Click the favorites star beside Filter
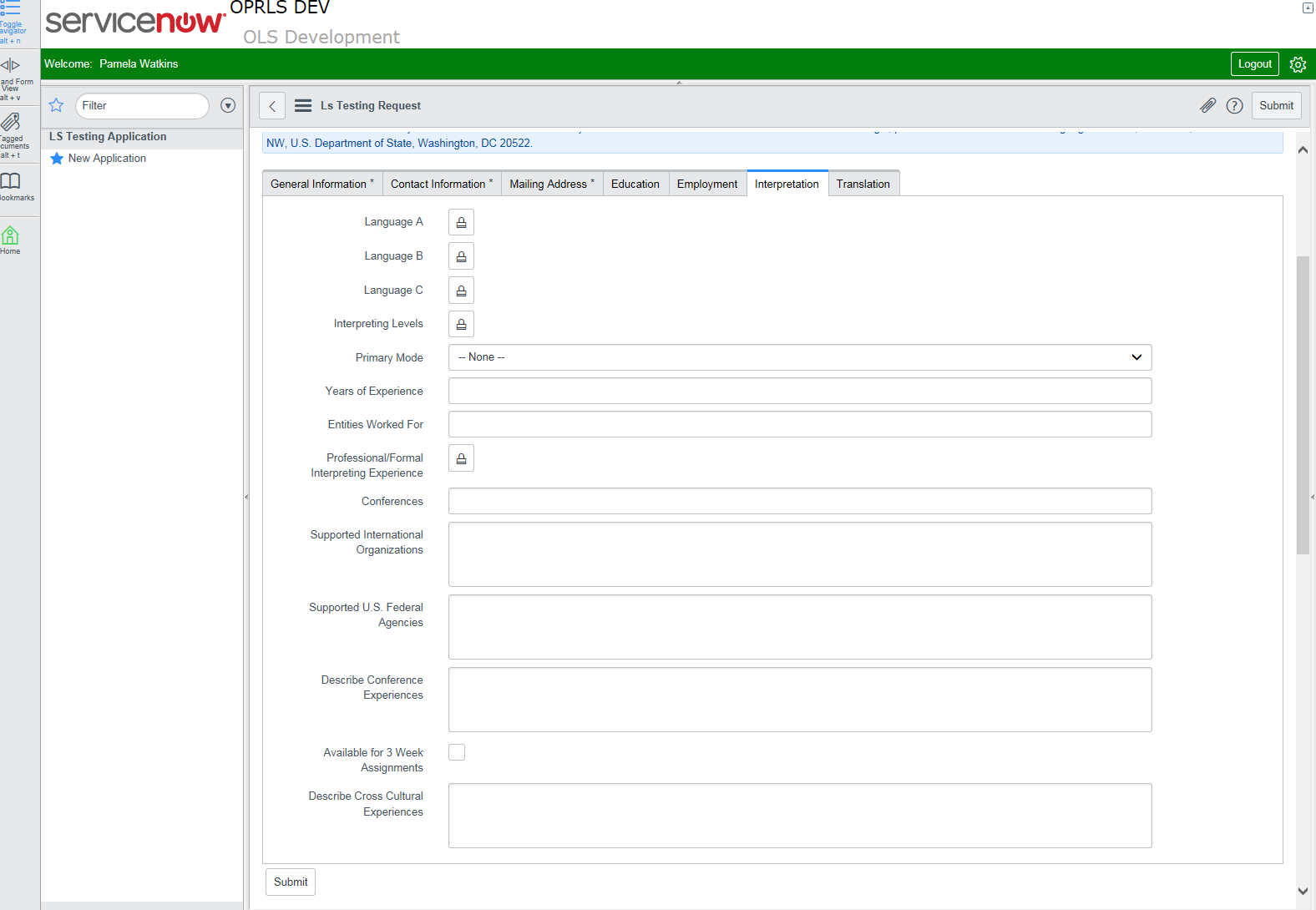Screen dimensions: 1316x910 (x=57, y=105)
